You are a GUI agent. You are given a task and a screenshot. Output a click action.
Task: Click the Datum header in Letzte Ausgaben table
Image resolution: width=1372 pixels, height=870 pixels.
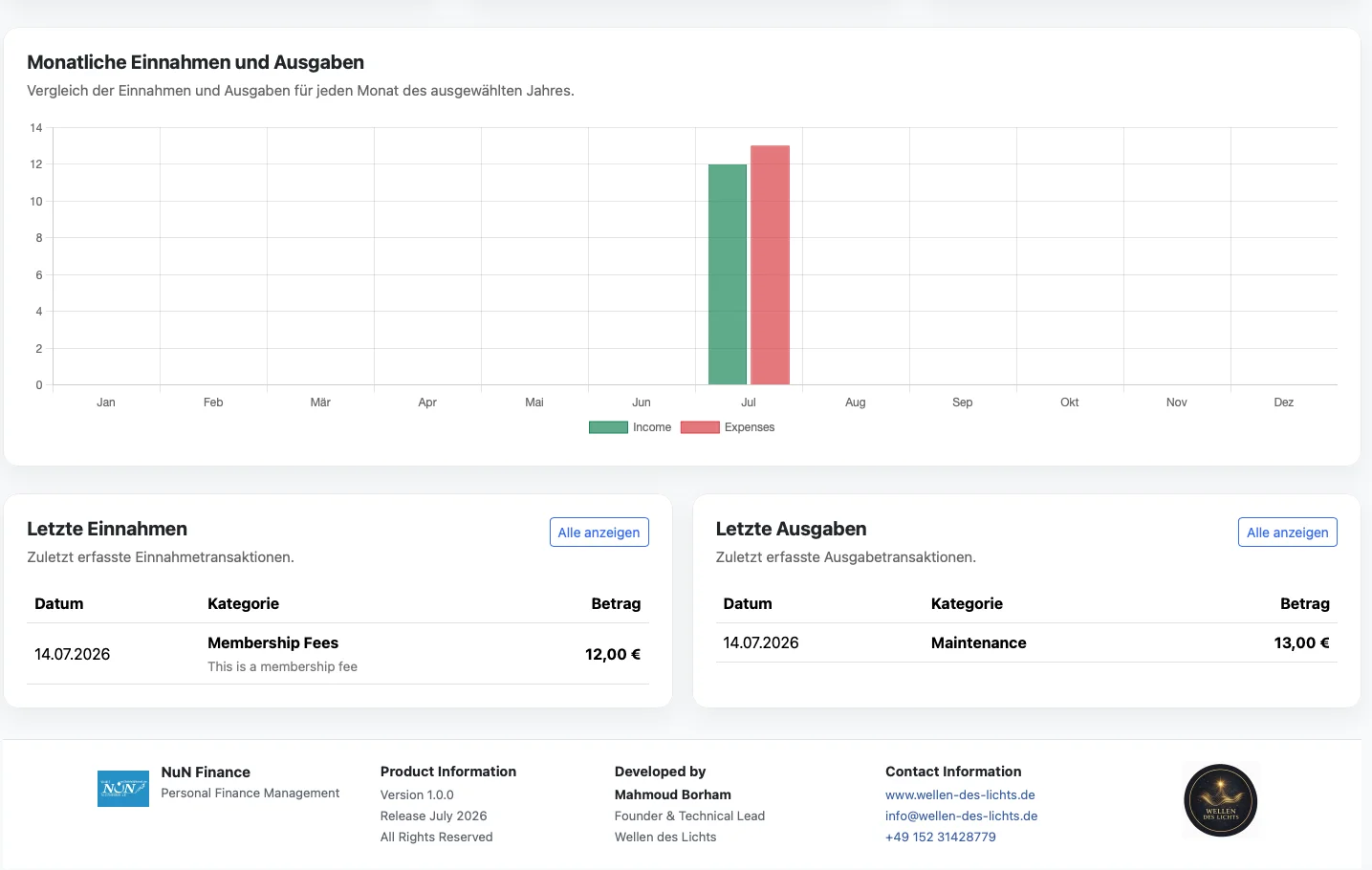coord(748,603)
